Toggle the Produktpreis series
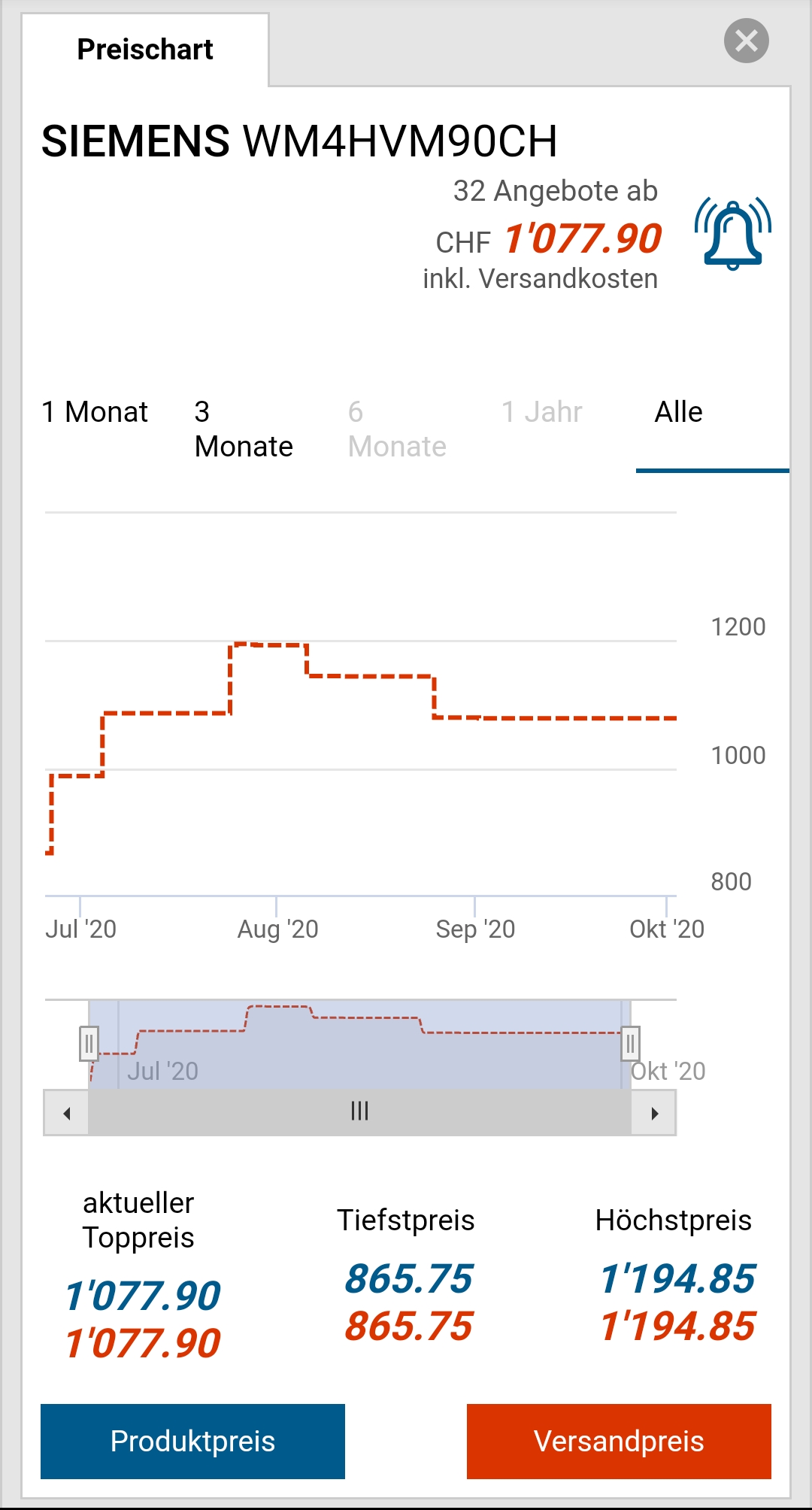The image size is (812, 1510). 192,1441
